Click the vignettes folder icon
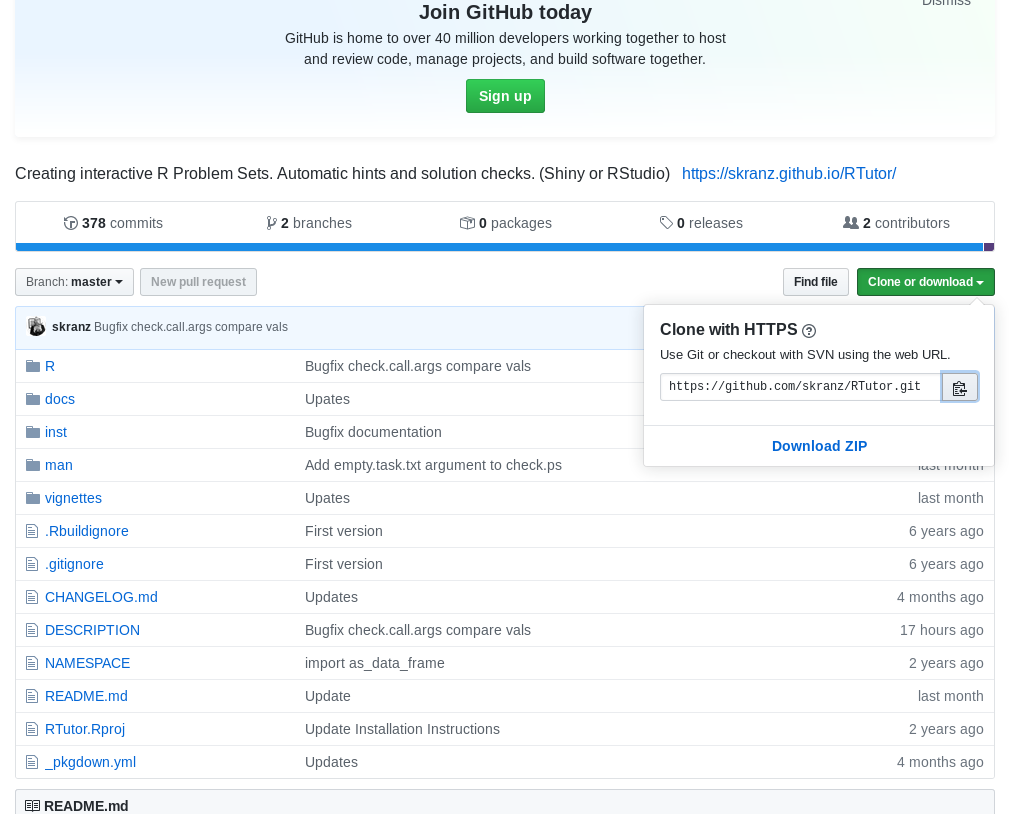Image resolution: width=1009 pixels, height=814 pixels. point(33,498)
